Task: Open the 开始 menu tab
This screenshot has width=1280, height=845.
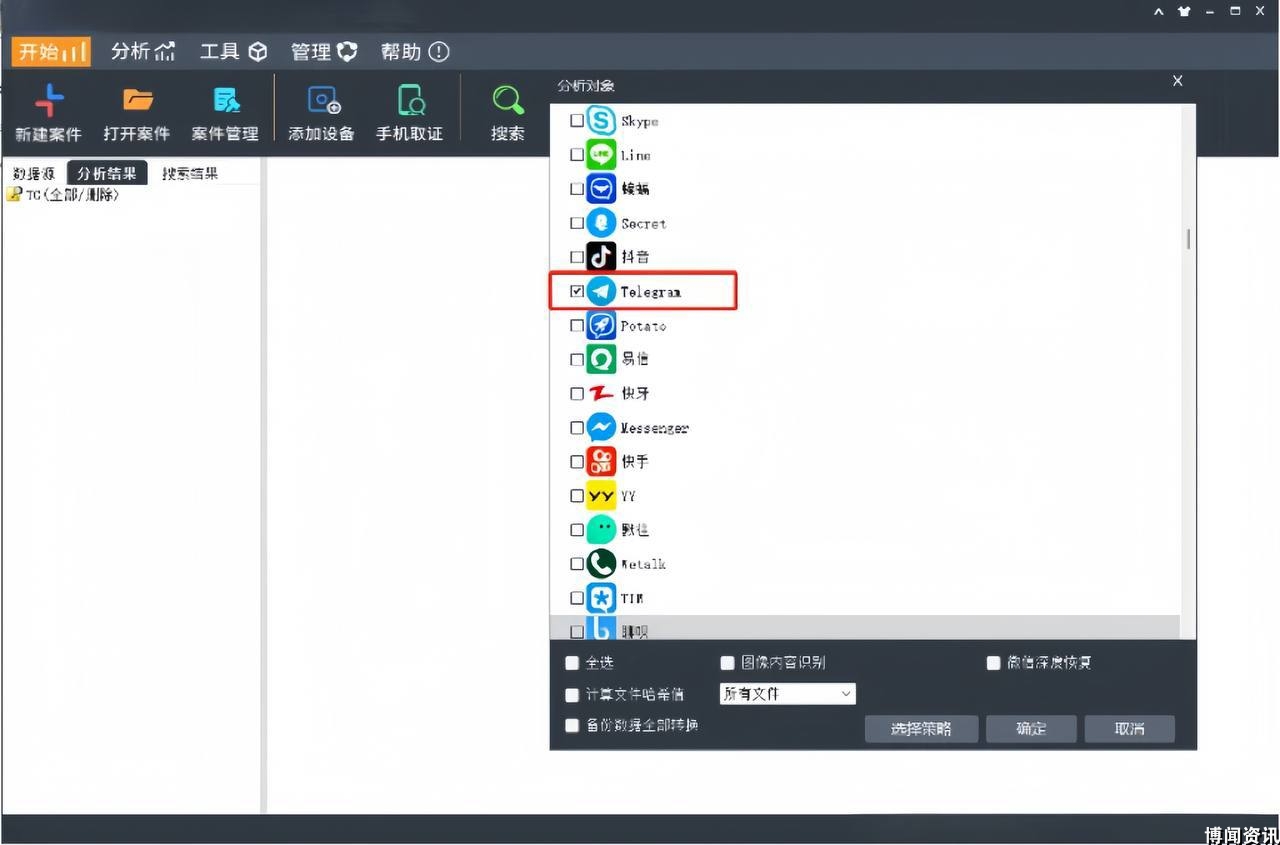Action: (51, 52)
